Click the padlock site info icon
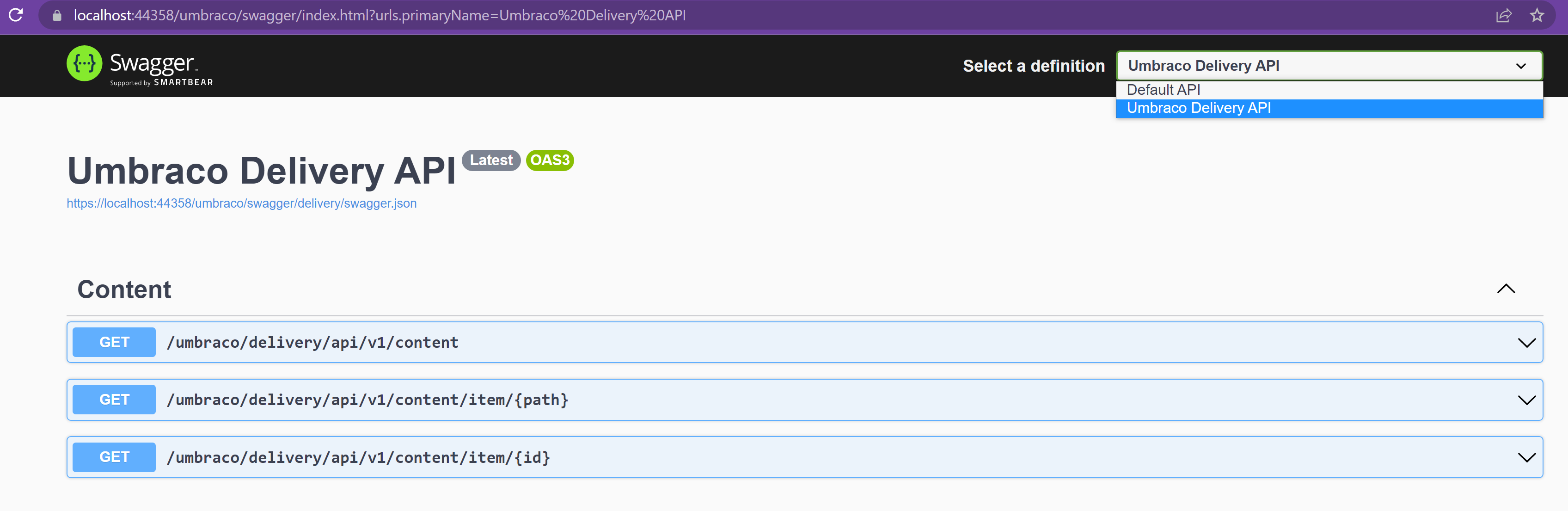The width and height of the screenshot is (1568, 511). click(56, 16)
